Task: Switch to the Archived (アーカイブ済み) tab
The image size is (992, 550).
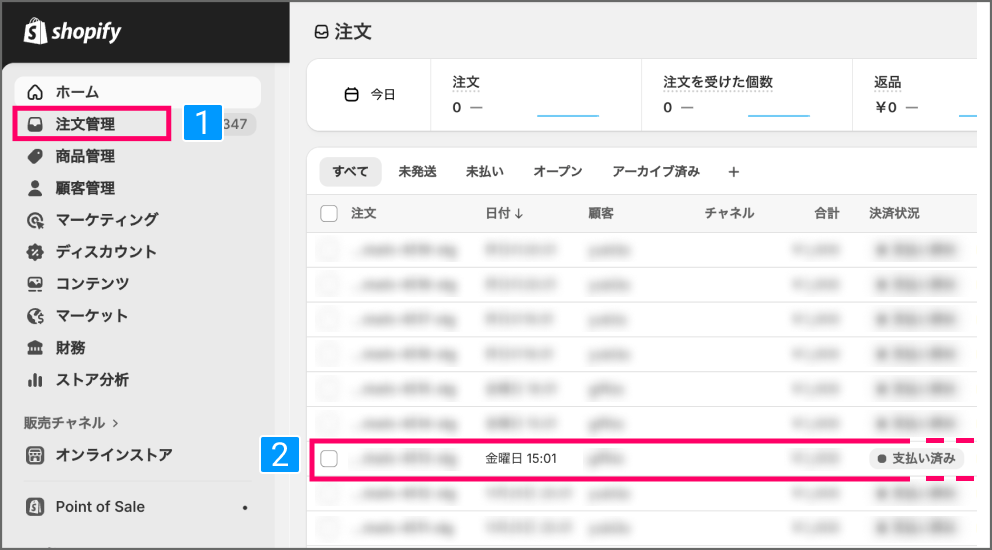Action: point(655,172)
